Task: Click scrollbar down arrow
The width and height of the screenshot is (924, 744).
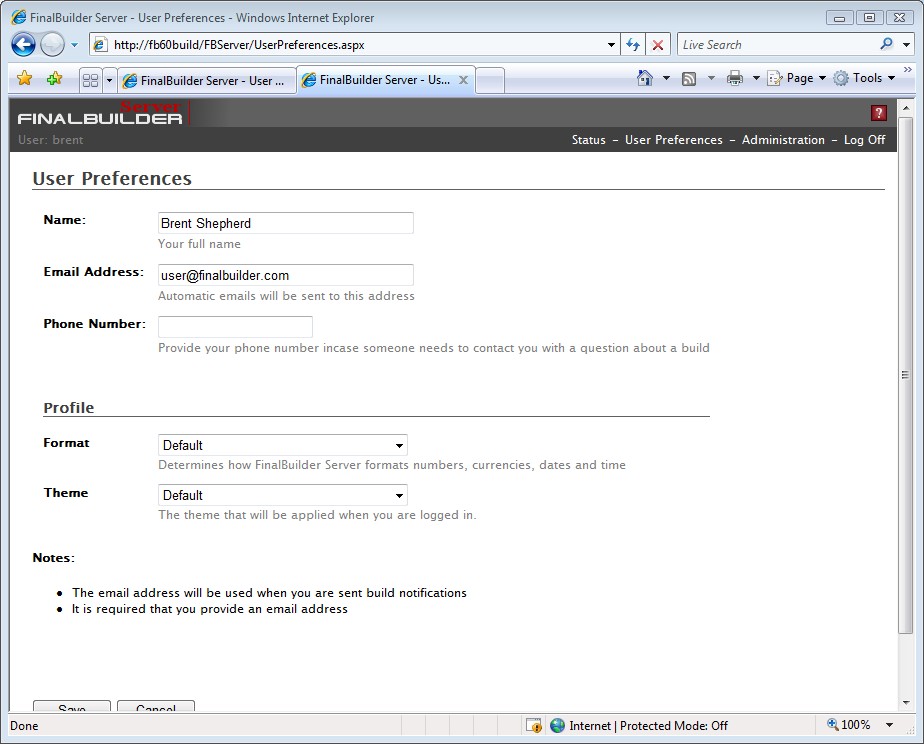Action: coord(906,703)
